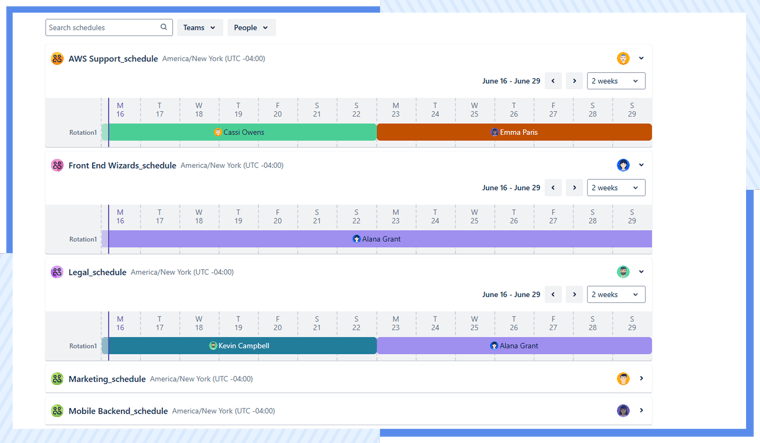Image resolution: width=760 pixels, height=443 pixels.
Task: Click Monday 16 header in AWS Support schedule
Action: coord(120,110)
